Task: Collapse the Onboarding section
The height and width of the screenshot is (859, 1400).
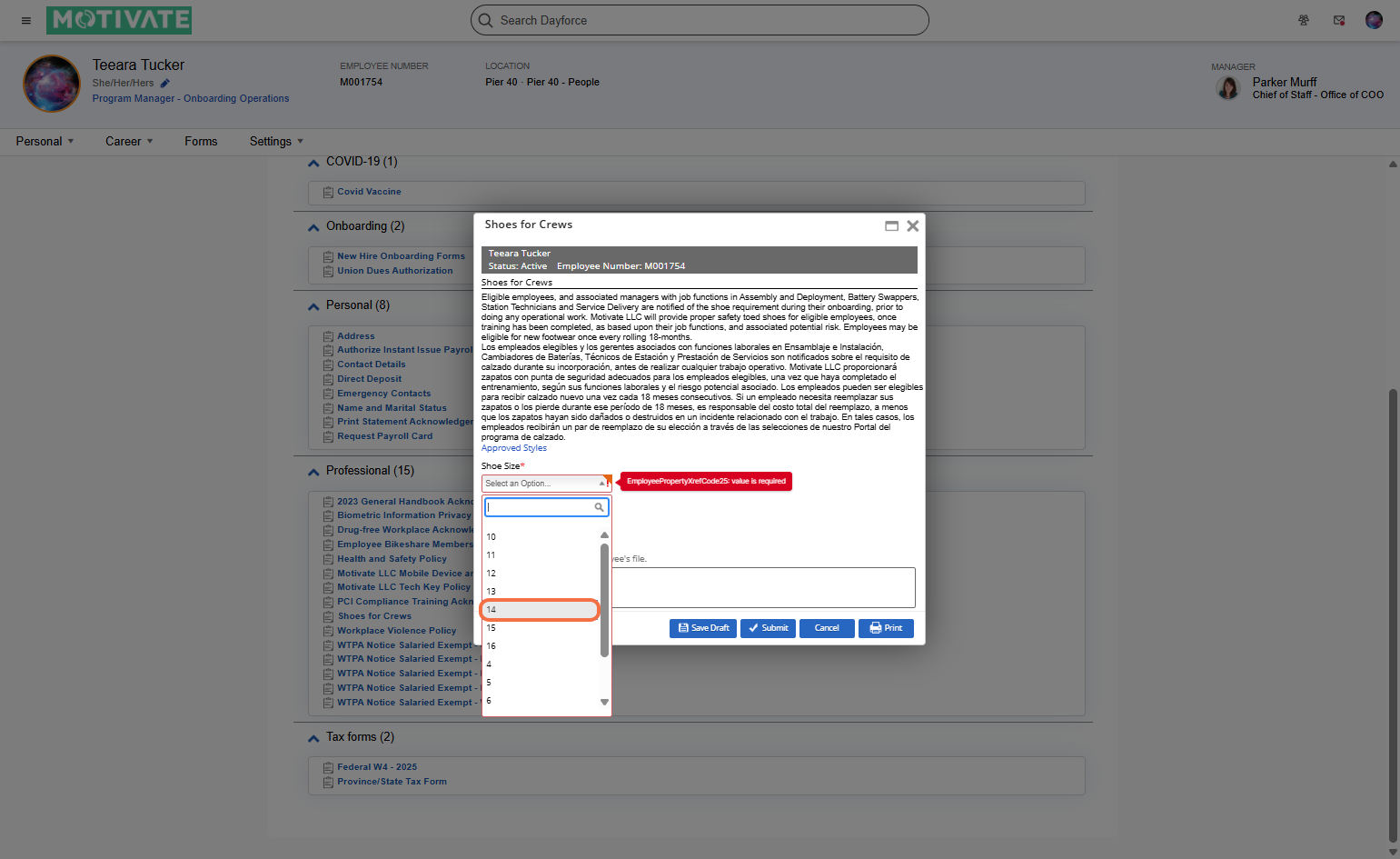Action: 313,227
